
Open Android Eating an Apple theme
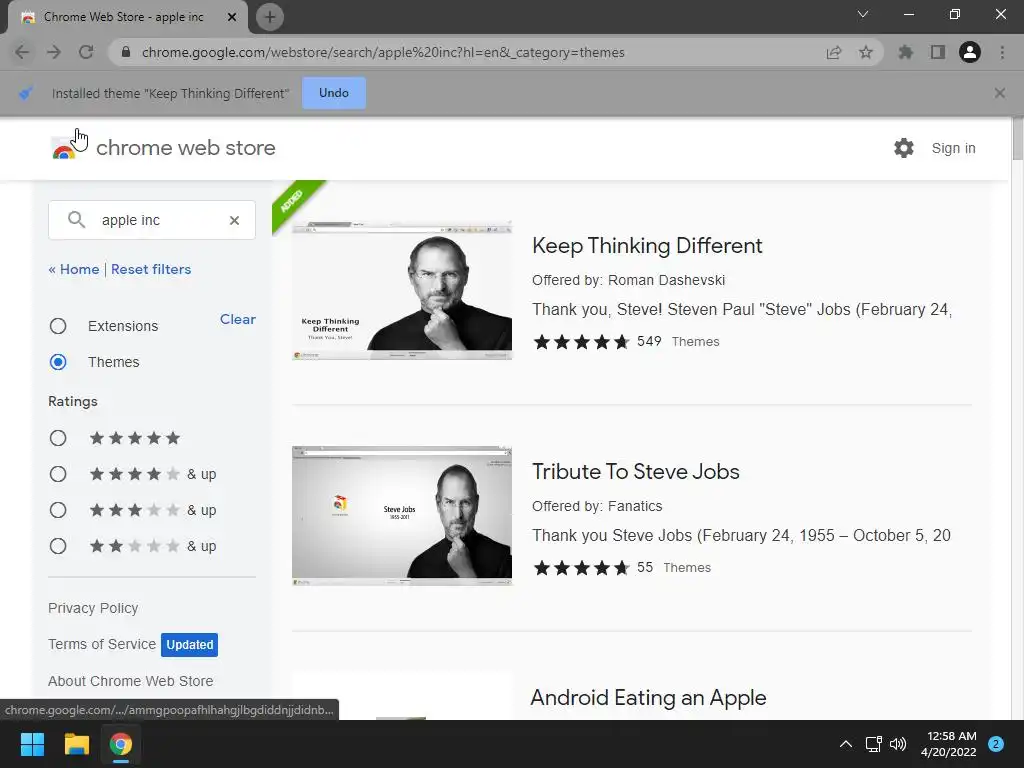pyautogui.click(x=648, y=697)
